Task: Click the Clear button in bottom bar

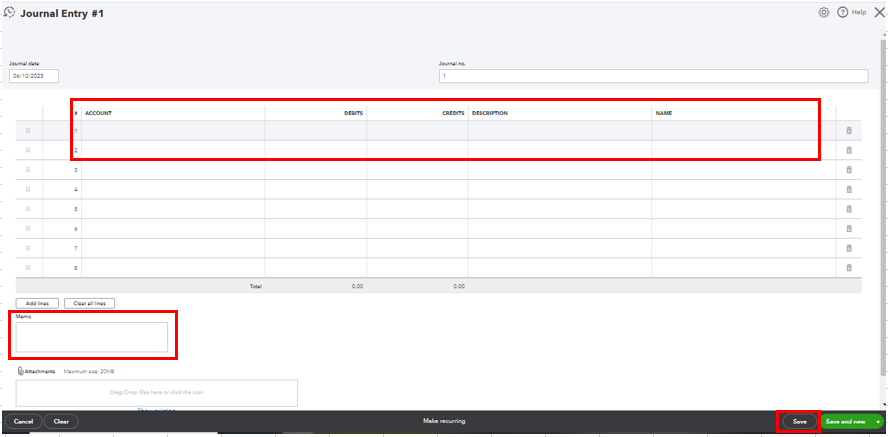Action: 61,422
